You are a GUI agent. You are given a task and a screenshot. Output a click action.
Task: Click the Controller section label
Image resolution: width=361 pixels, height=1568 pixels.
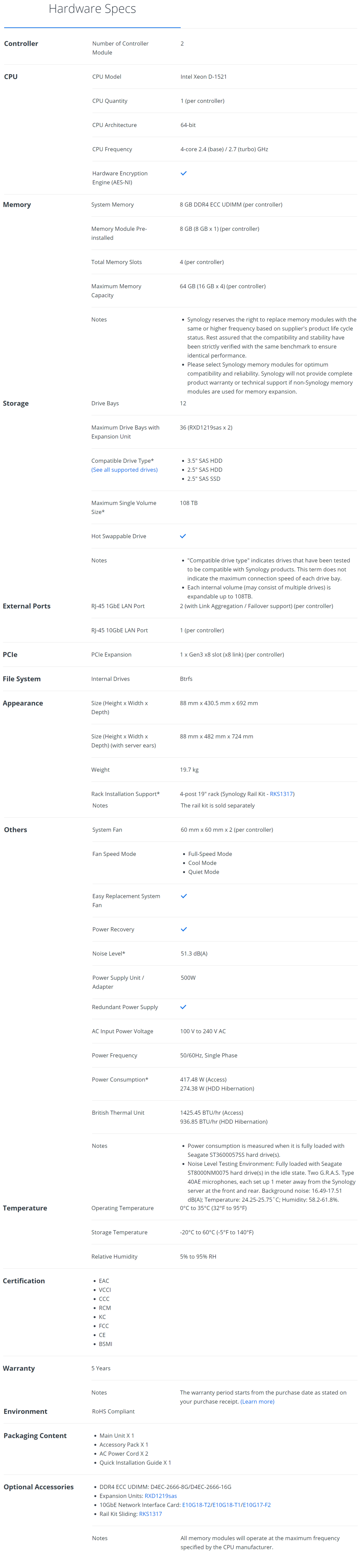(21, 44)
